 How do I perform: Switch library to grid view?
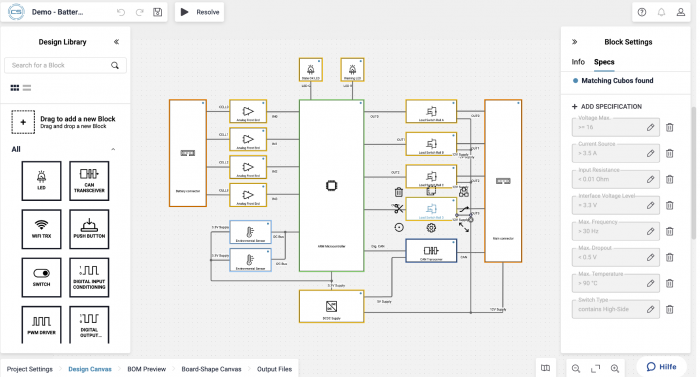click(15, 88)
